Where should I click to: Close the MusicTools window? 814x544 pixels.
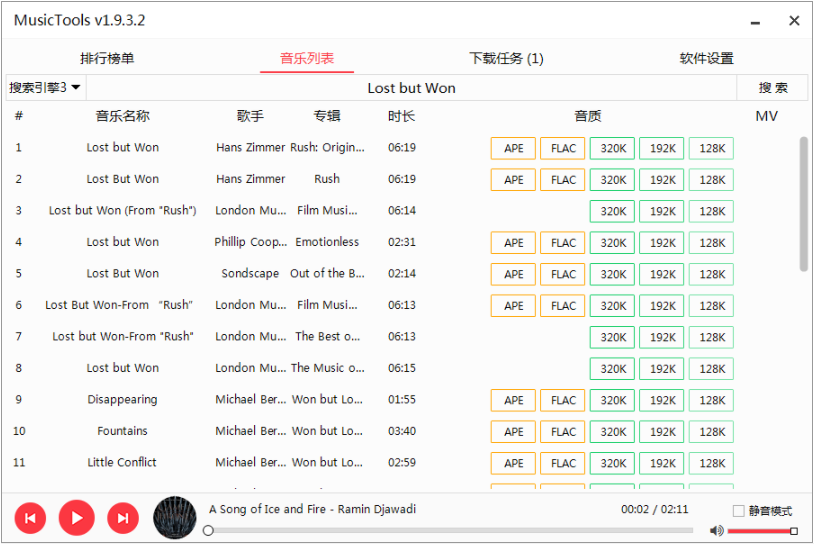794,21
